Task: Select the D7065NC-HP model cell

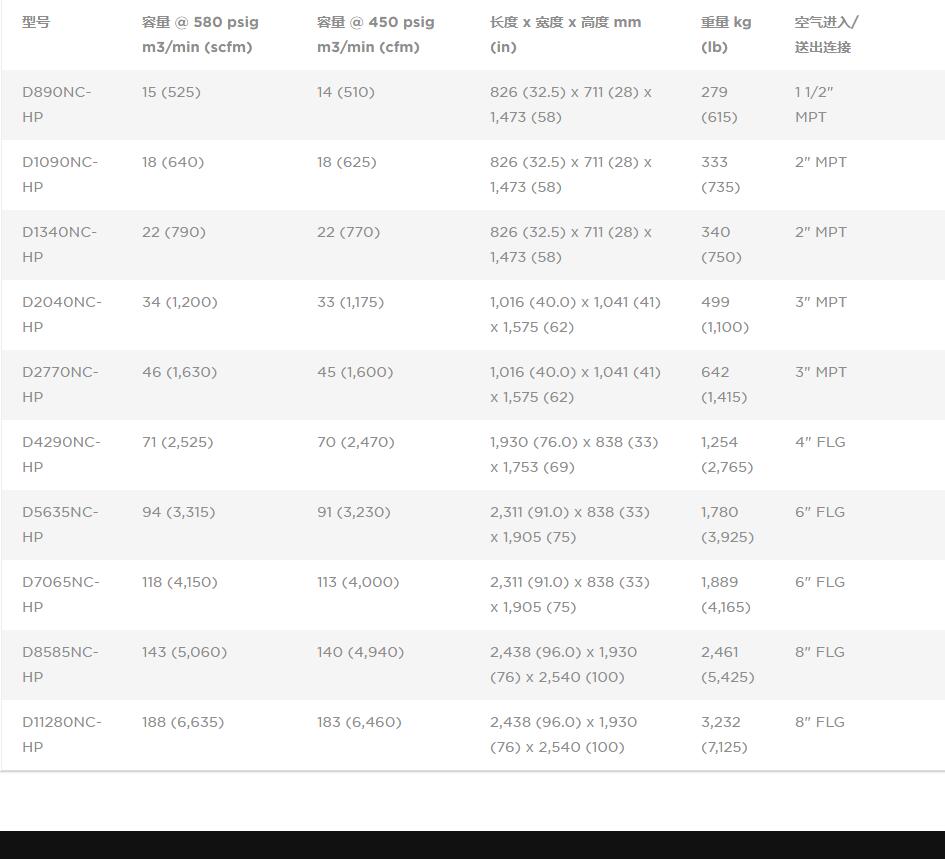Action: [61, 594]
